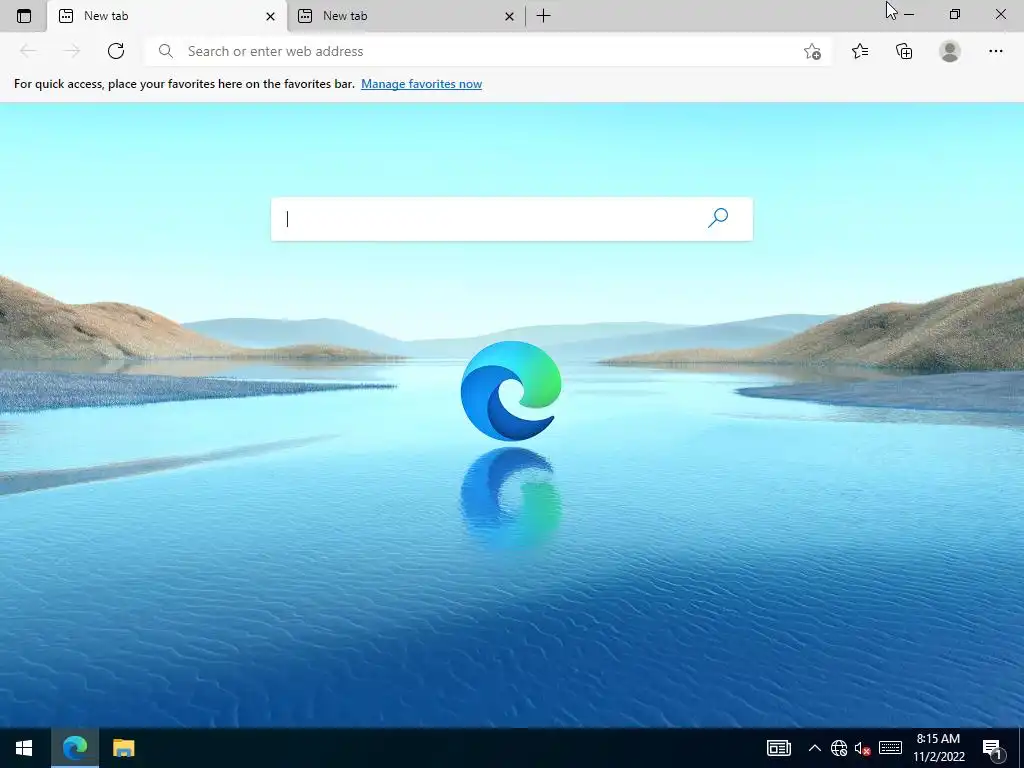Focus the page search box
The height and width of the screenshot is (768, 1024).
tap(511, 219)
